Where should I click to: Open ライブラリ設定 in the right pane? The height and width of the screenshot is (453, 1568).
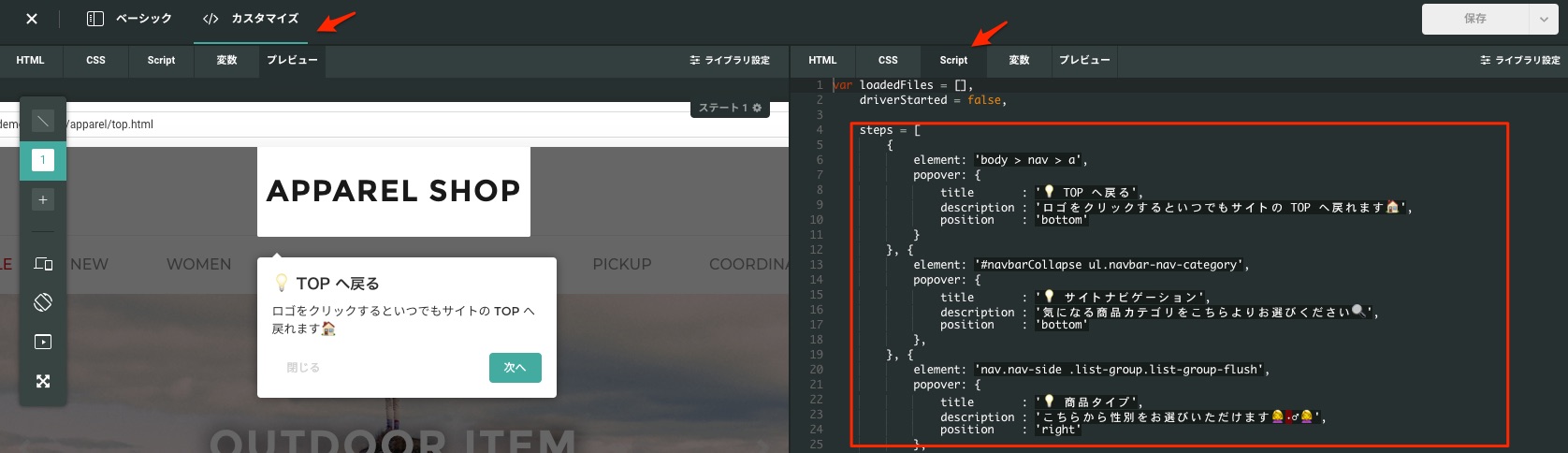click(1520, 60)
